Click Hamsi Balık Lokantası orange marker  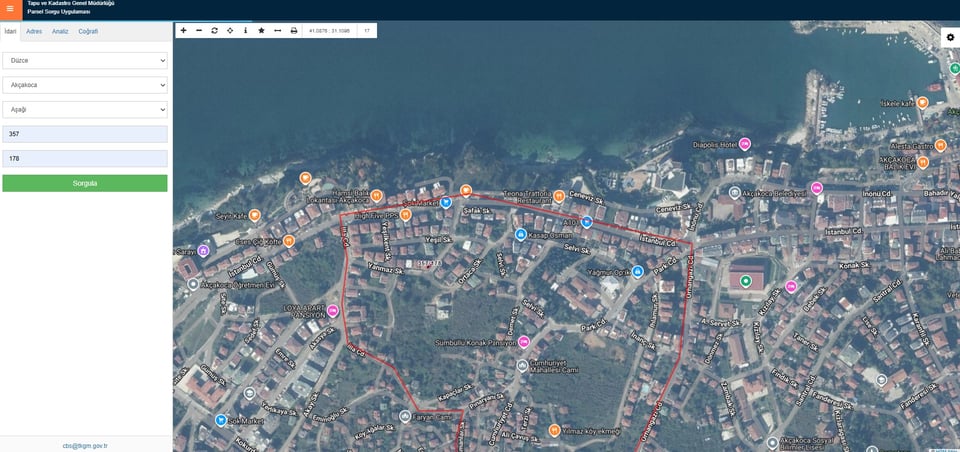click(377, 195)
